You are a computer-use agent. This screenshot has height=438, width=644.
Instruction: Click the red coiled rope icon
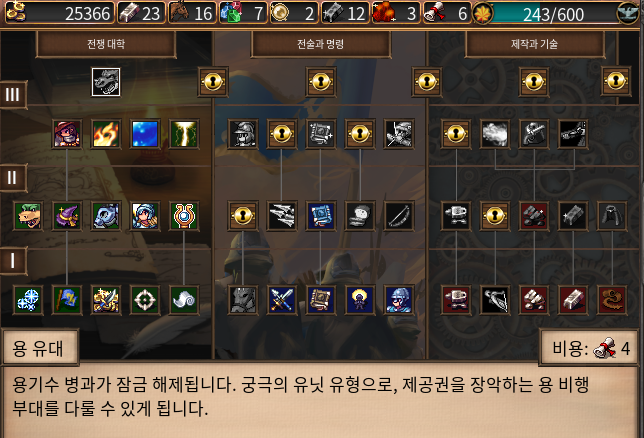click(x=612, y=300)
